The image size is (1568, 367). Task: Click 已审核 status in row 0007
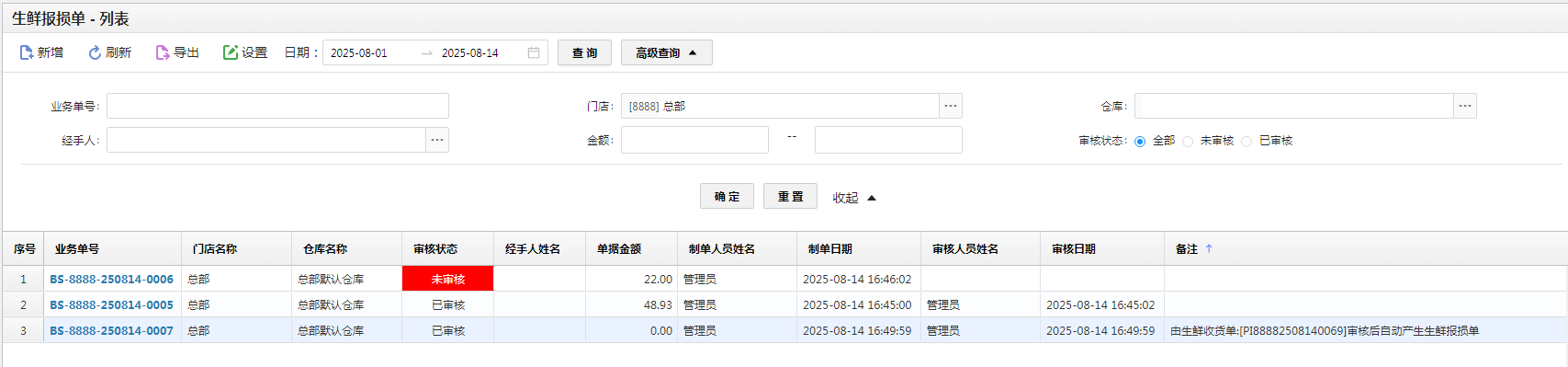(448, 330)
